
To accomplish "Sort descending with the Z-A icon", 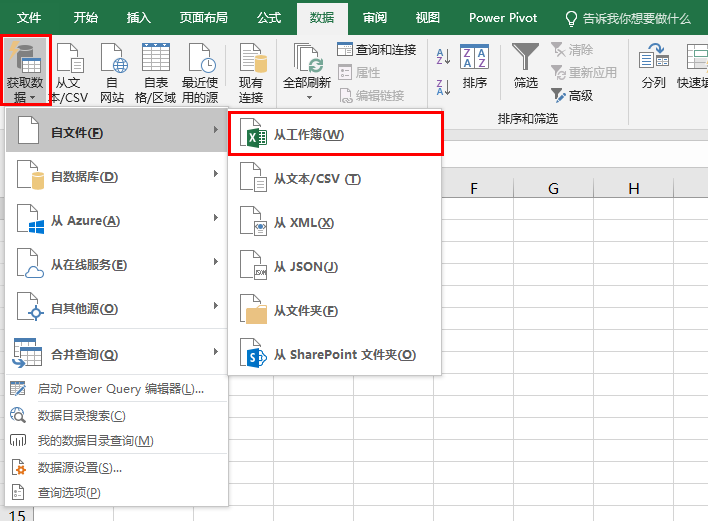I will 443,87.
